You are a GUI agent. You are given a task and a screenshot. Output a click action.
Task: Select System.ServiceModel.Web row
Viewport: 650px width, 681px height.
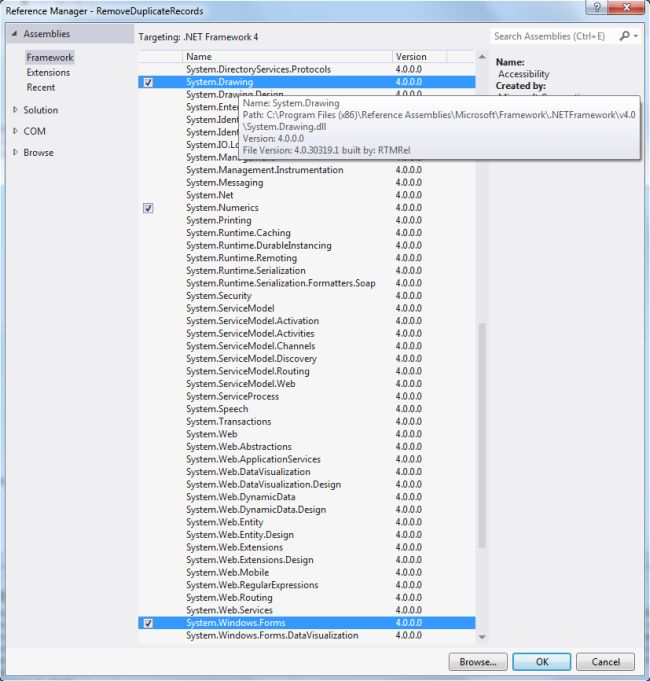(x=307, y=384)
